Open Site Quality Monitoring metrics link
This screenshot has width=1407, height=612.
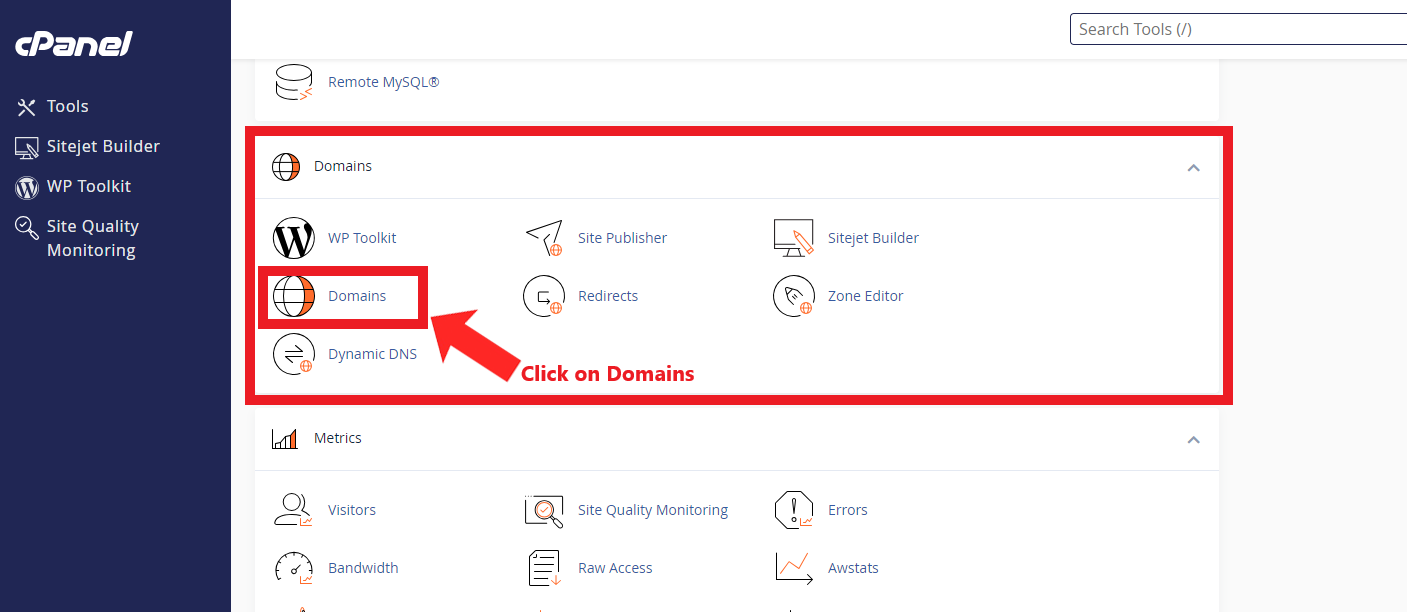pyautogui.click(x=653, y=510)
